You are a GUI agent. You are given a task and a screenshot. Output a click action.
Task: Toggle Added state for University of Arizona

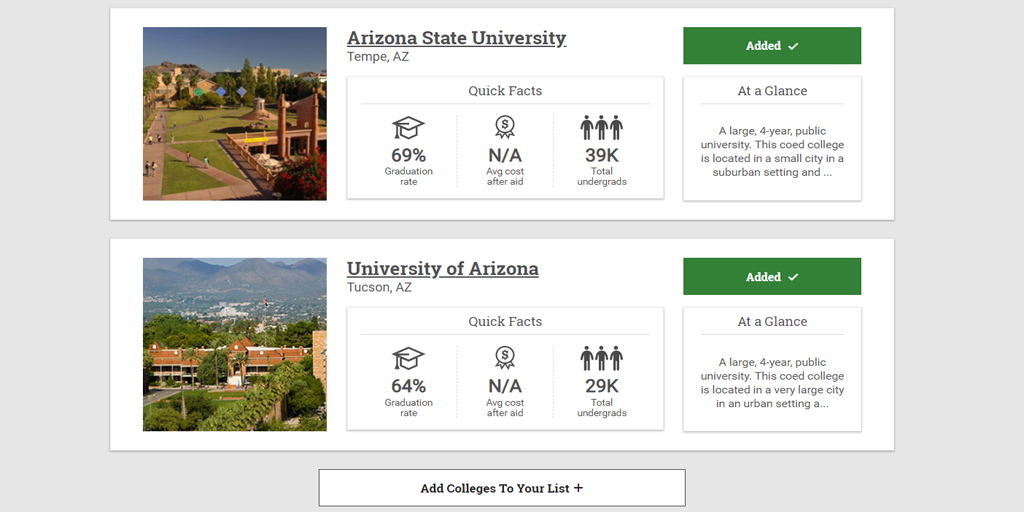(772, 276)
